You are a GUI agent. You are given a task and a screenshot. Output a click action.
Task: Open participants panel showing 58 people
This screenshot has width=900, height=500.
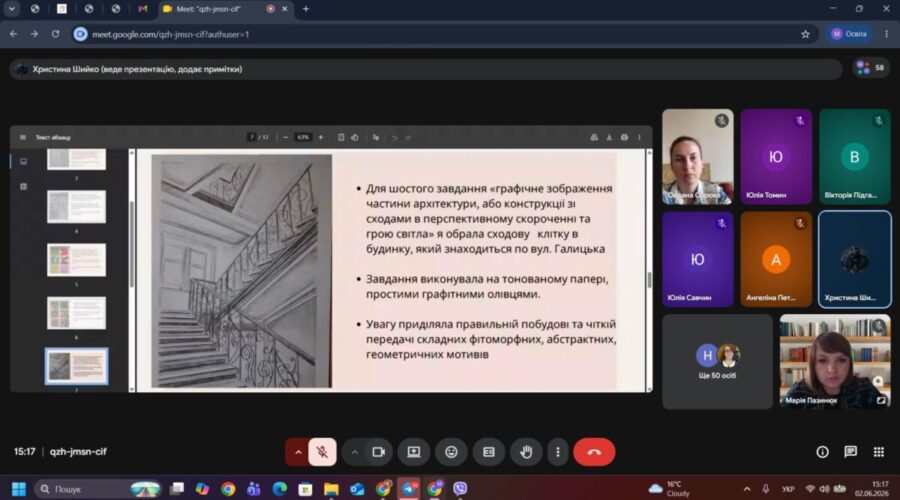coord(871,68)
